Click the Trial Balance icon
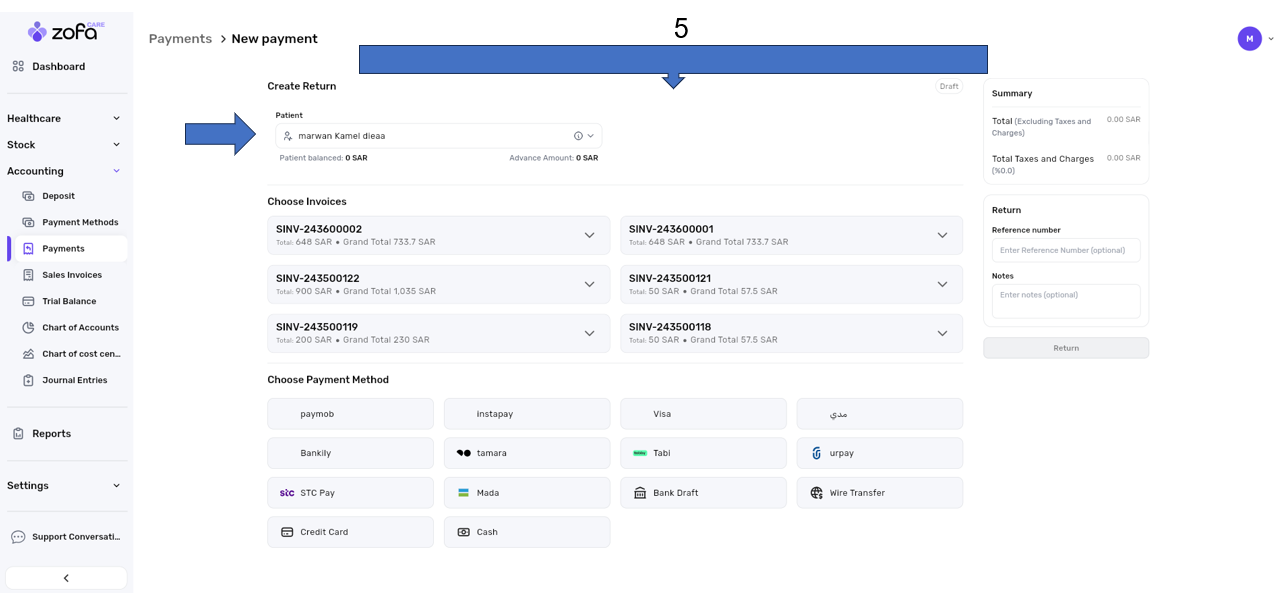This screenshot has height=606, width=1281. coord(28,301)
